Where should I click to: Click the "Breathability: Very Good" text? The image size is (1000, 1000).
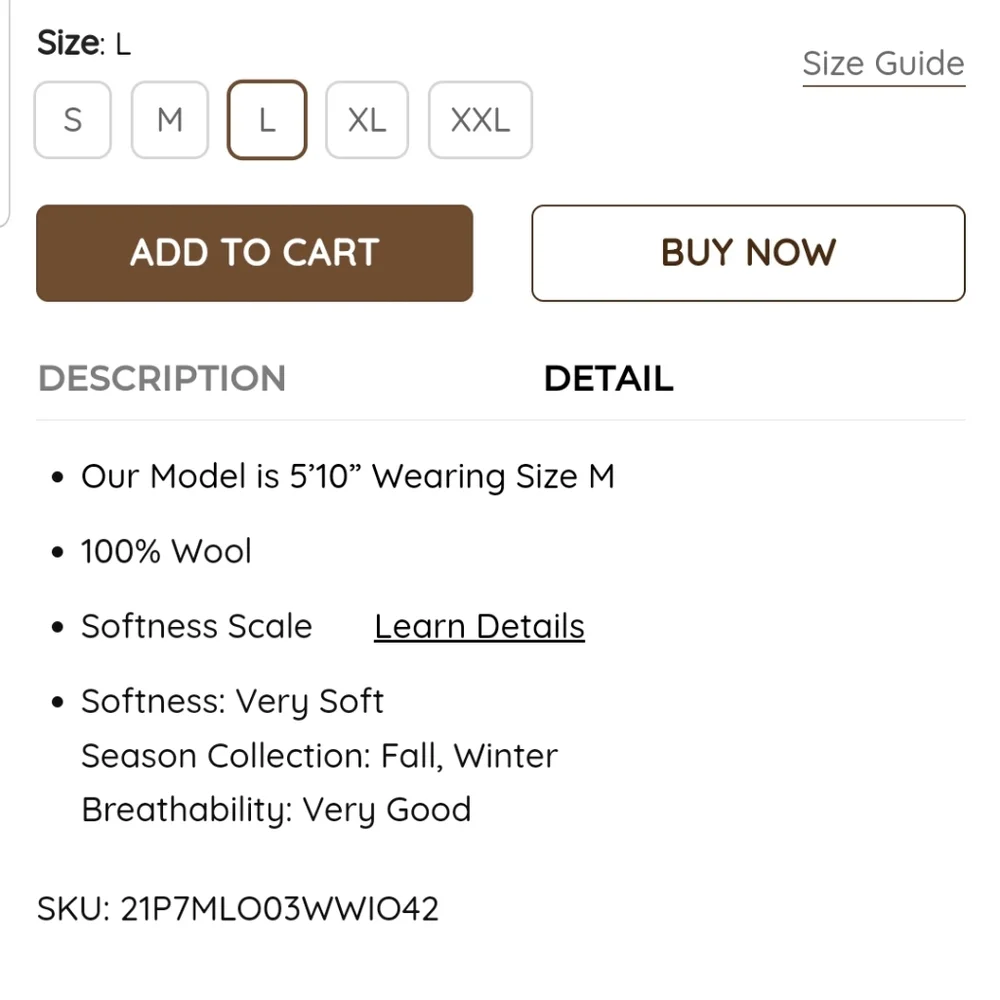point(276,810)
